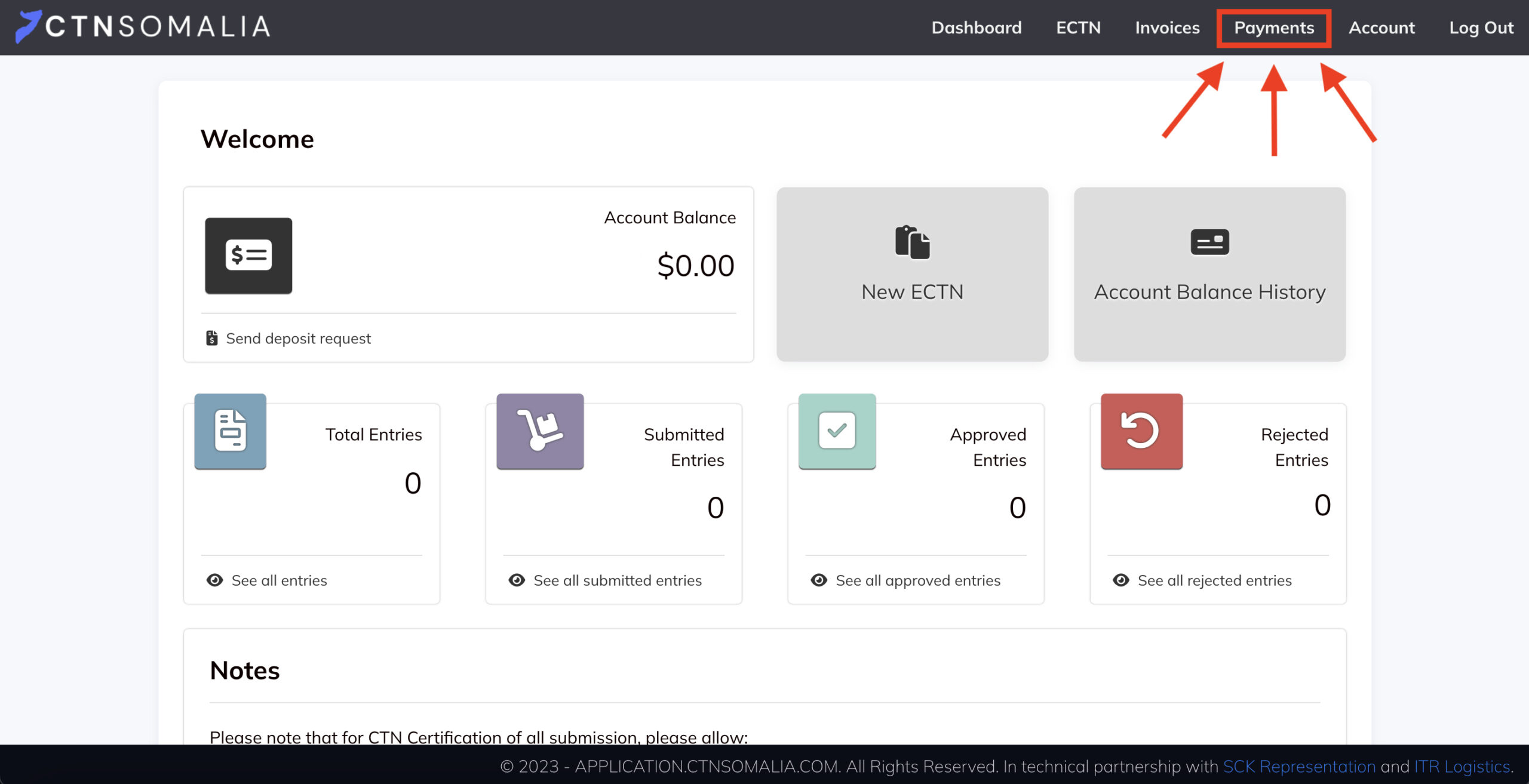This screenshot has width=1529, height=784.
Task: Open the Dashboard menu item
Action: 976,27
